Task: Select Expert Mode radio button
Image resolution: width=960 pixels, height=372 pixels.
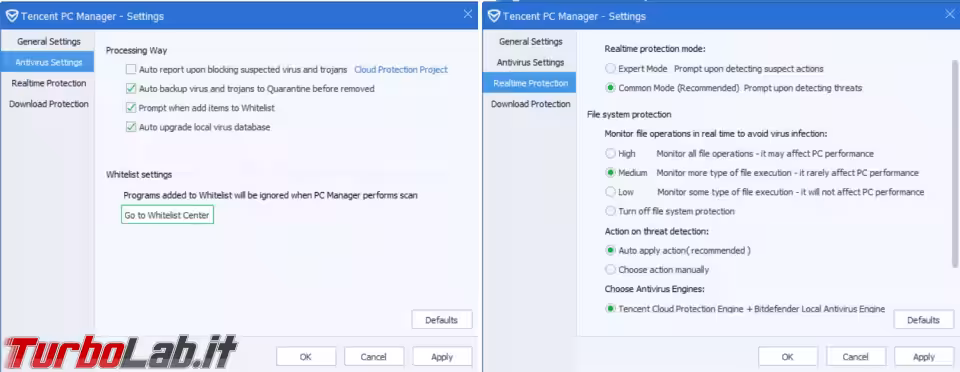Action: click(610, 69)
